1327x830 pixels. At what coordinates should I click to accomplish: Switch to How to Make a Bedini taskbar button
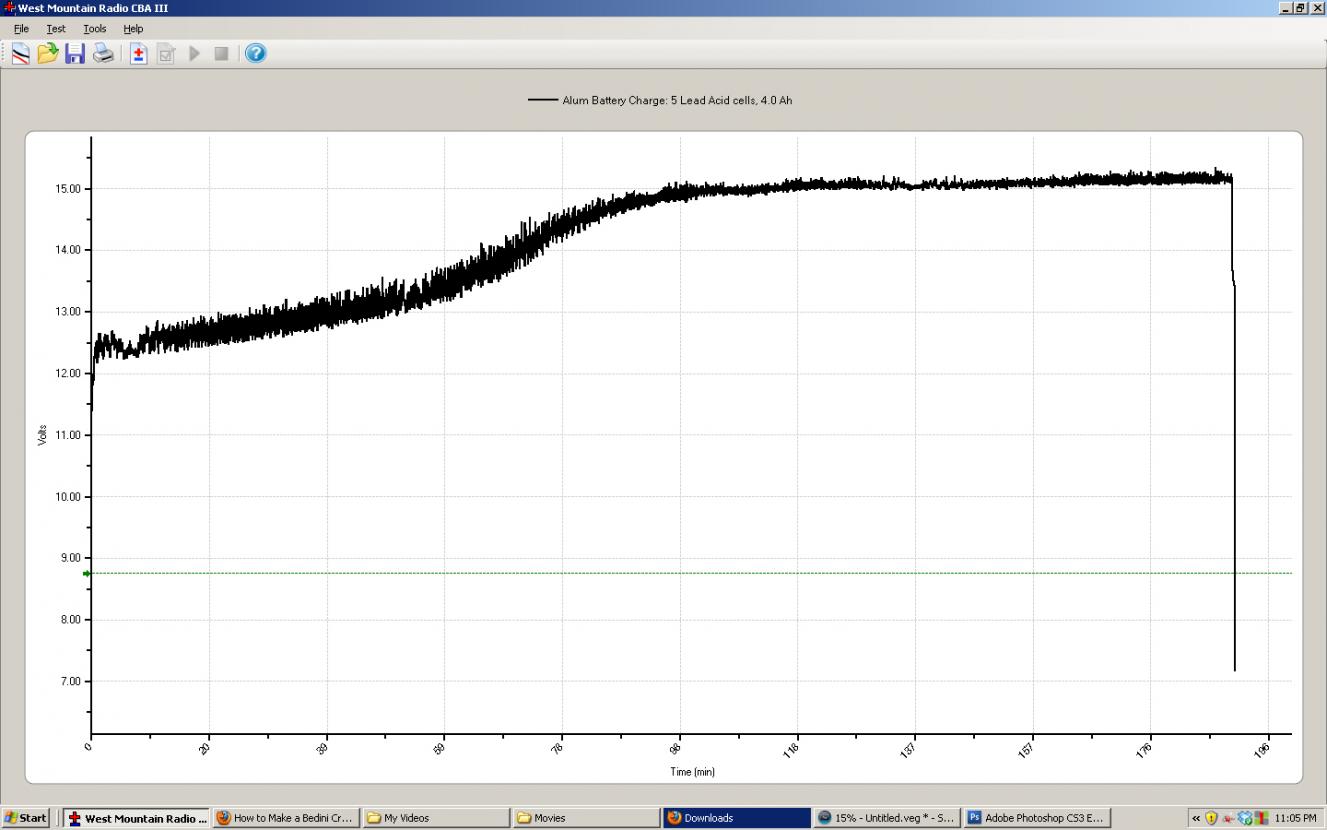286,818
